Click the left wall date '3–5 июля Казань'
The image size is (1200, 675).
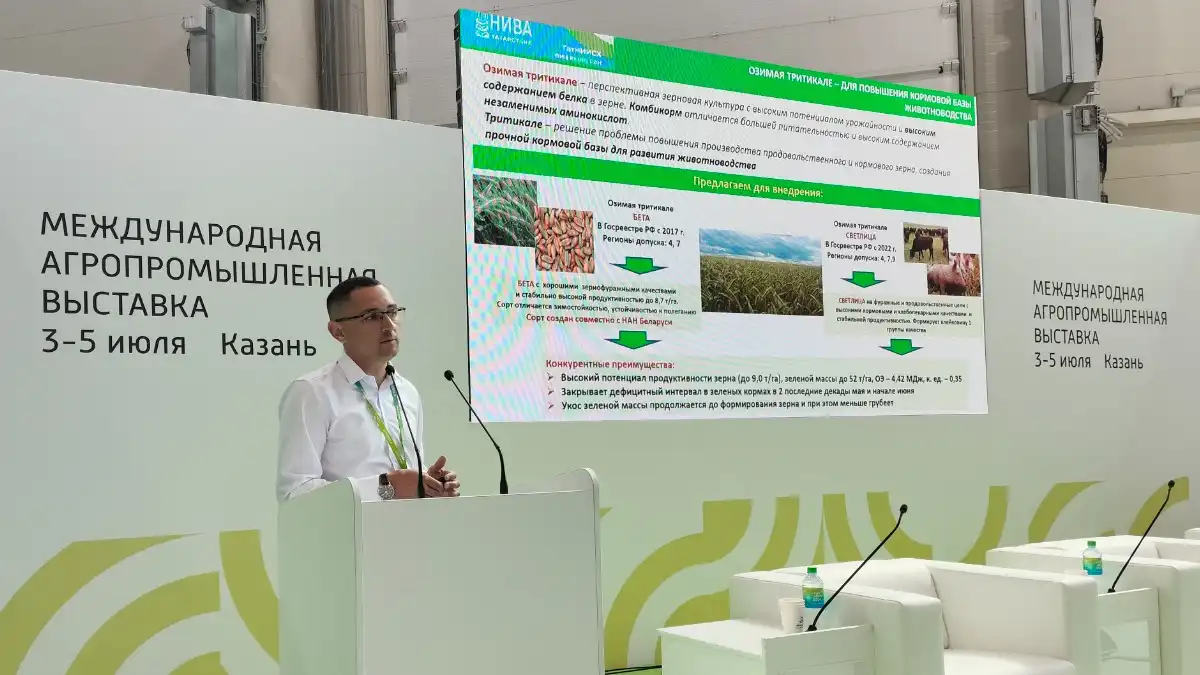pyautogui.click(x=179, y=345)
